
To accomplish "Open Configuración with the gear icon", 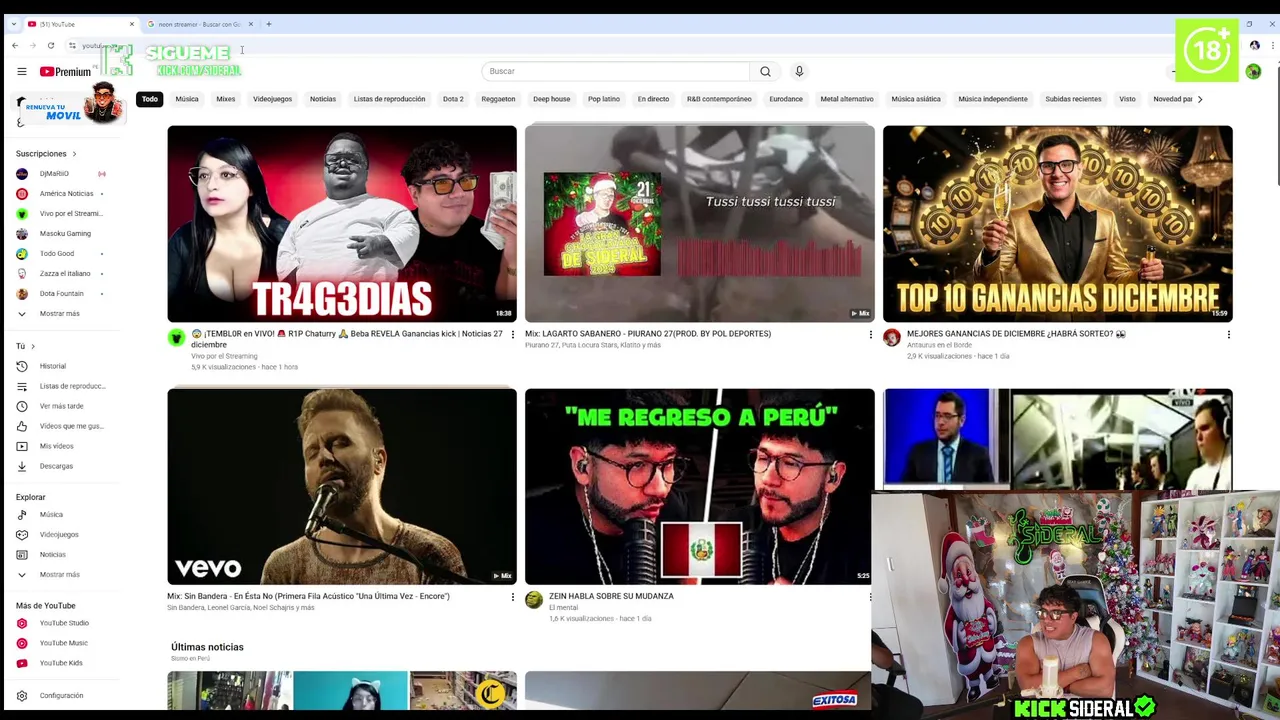I will point(22,696).
